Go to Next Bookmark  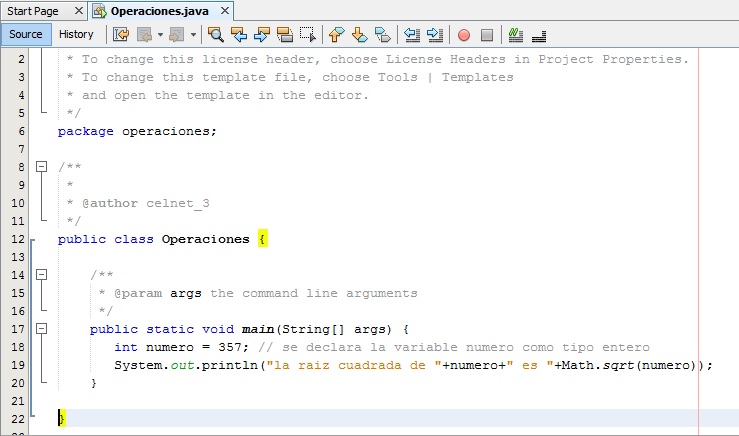(x=359, y=35)
